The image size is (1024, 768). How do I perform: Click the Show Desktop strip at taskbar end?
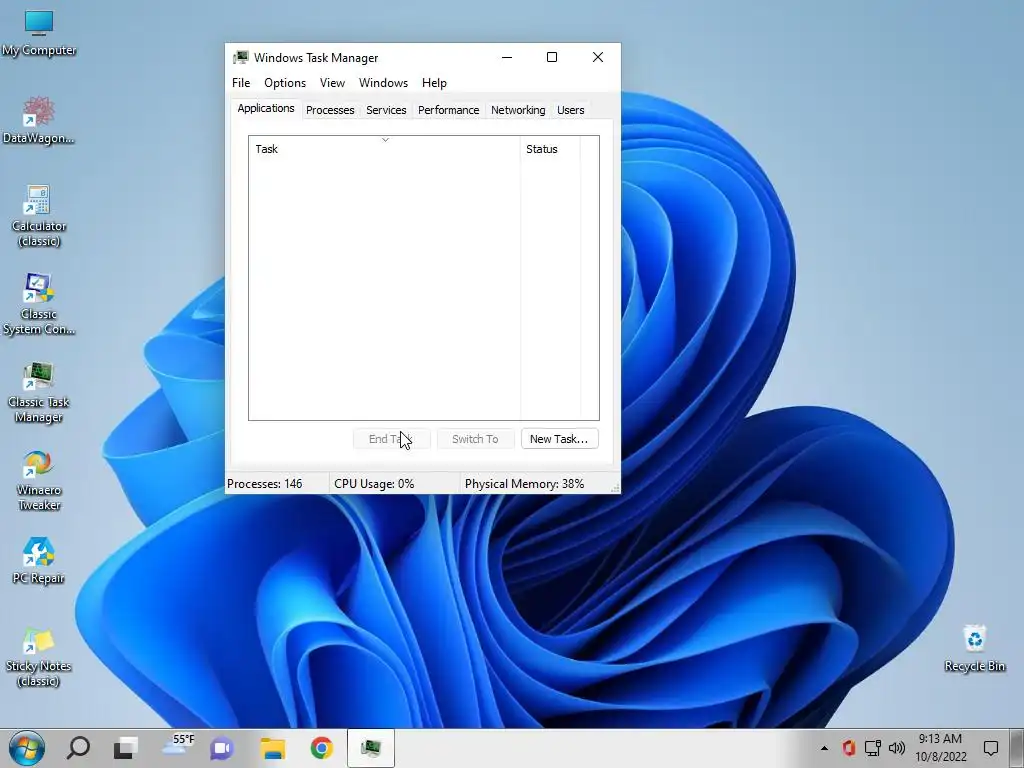click(1017, 748)
